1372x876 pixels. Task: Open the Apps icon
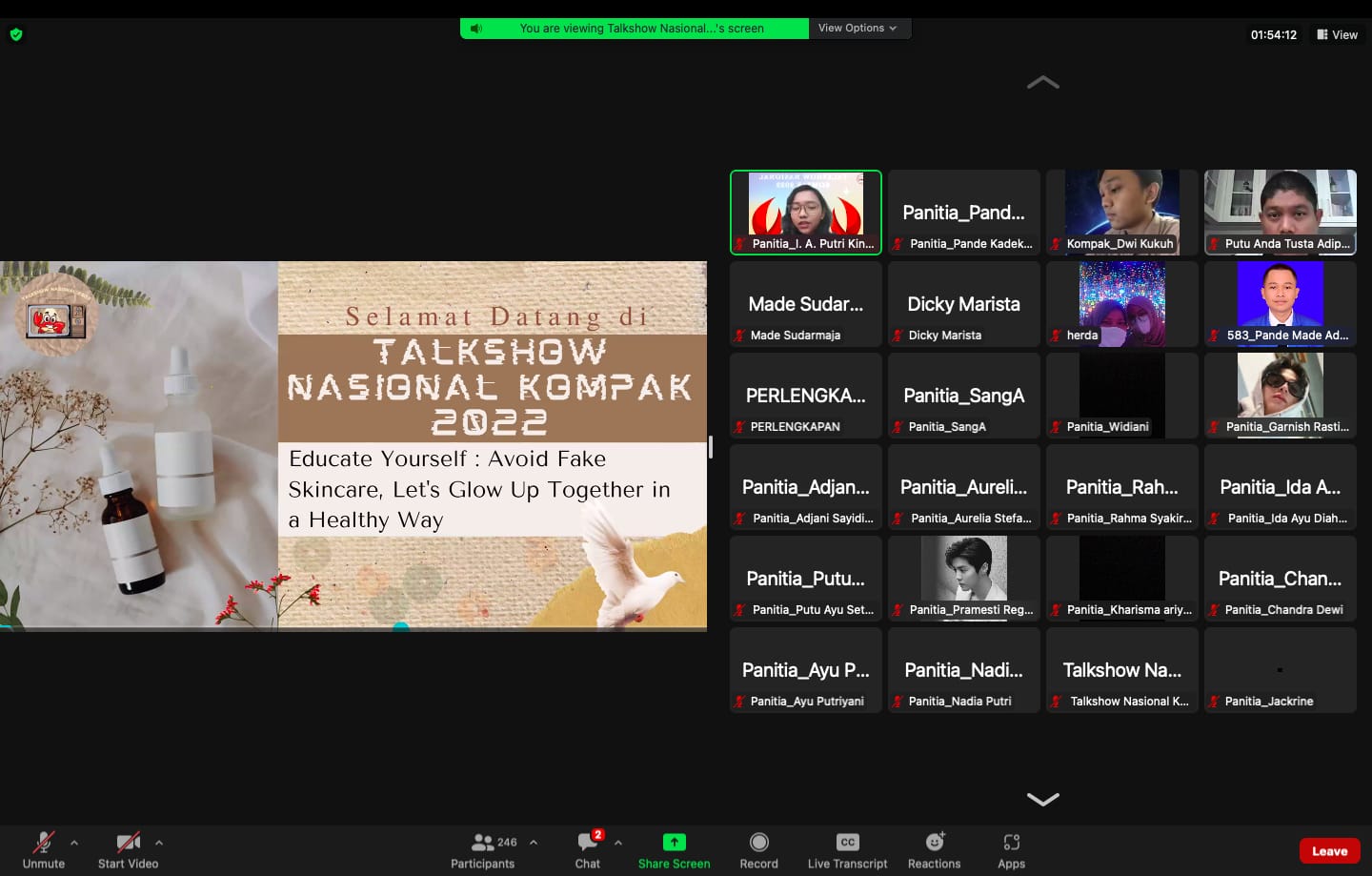pos(1011,843)
